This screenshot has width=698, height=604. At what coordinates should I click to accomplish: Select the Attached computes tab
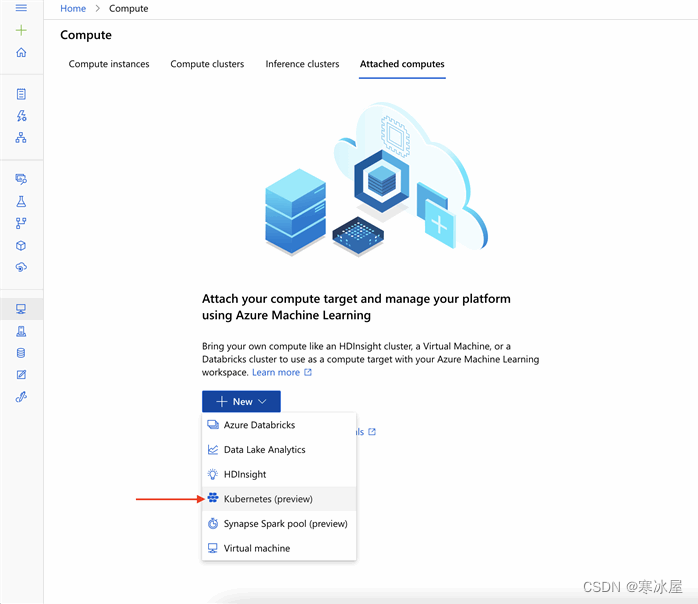[x=402, y=64]
